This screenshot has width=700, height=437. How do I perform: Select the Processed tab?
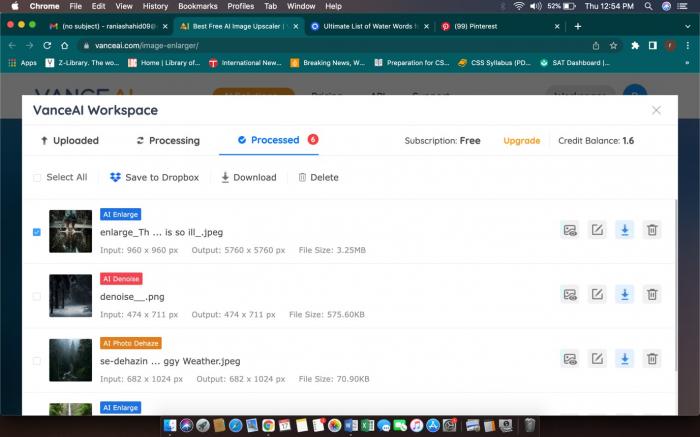click(269, 140)
